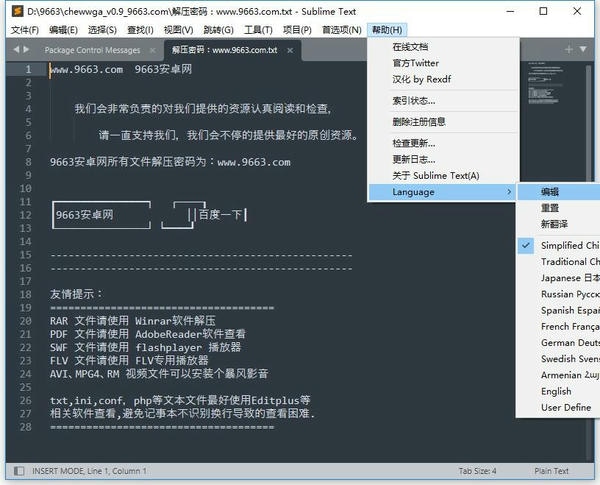Select Swedish language option
Screen dimensions: 600x485
[x=559, y=359]
